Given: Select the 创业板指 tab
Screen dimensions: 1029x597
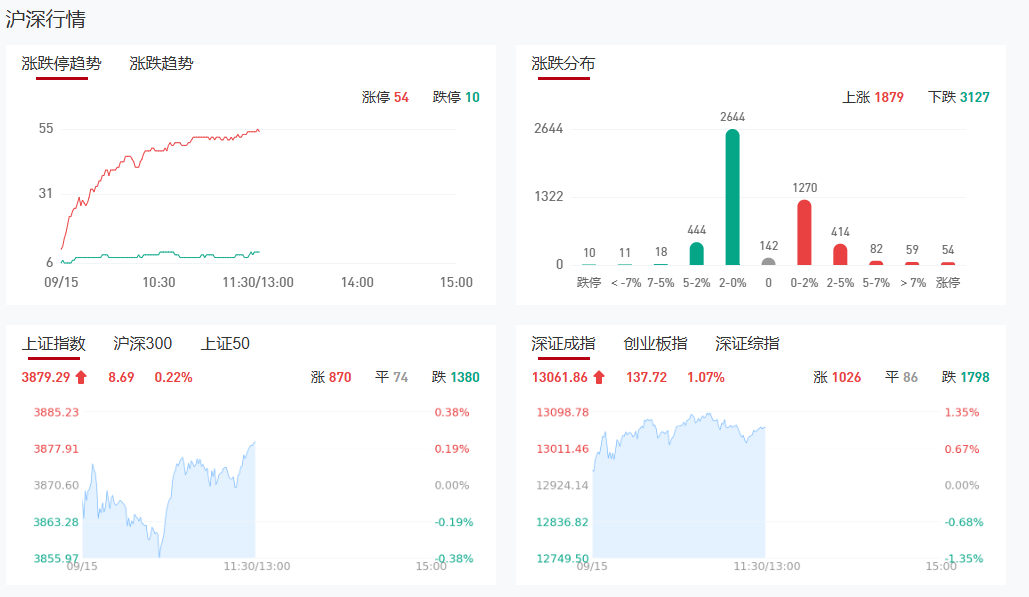Looking at the screenshot, I should pos(655,344).
